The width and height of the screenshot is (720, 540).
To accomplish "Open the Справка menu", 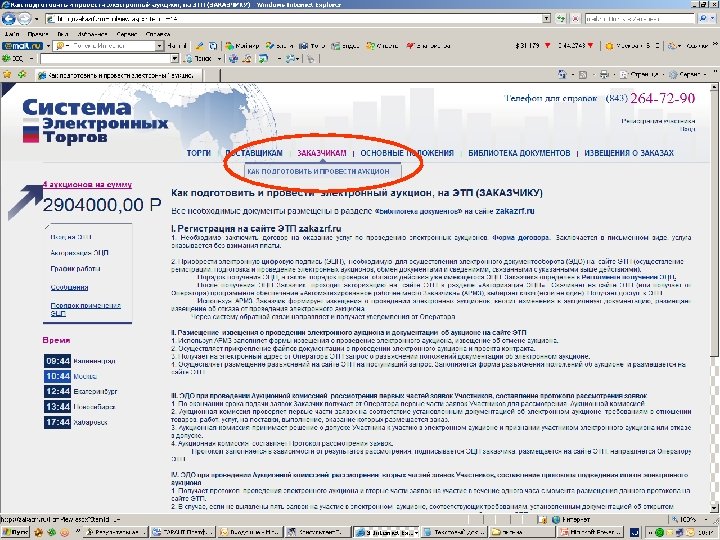I will (x=158, y=34).
